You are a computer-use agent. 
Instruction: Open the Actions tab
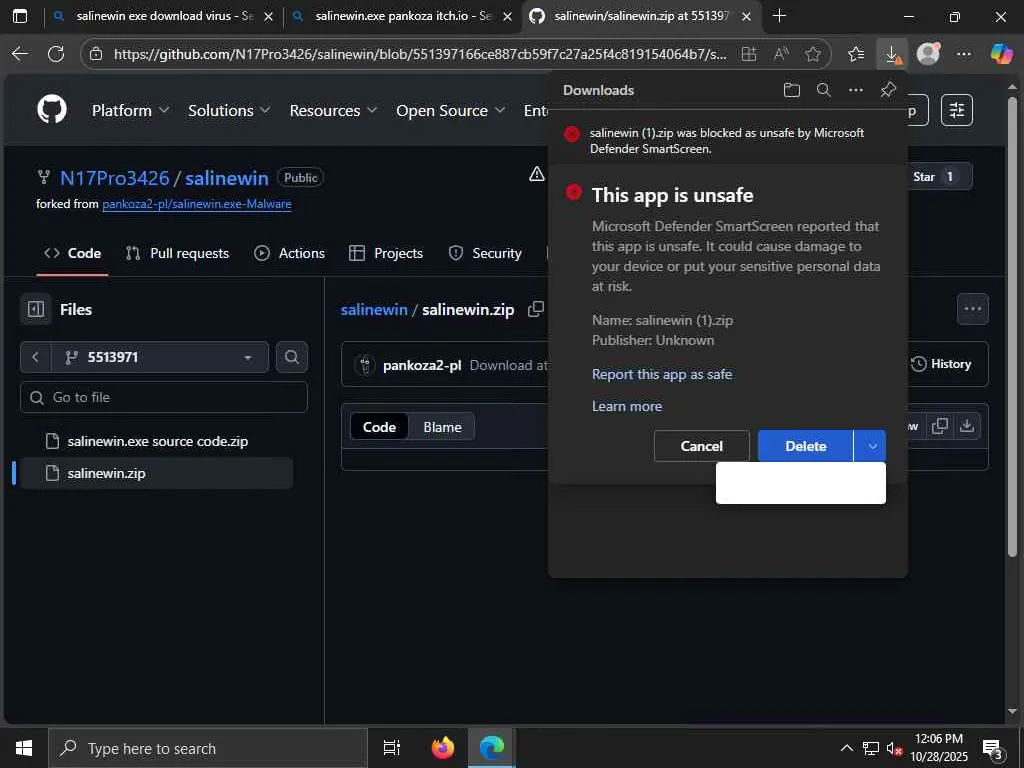289,253
